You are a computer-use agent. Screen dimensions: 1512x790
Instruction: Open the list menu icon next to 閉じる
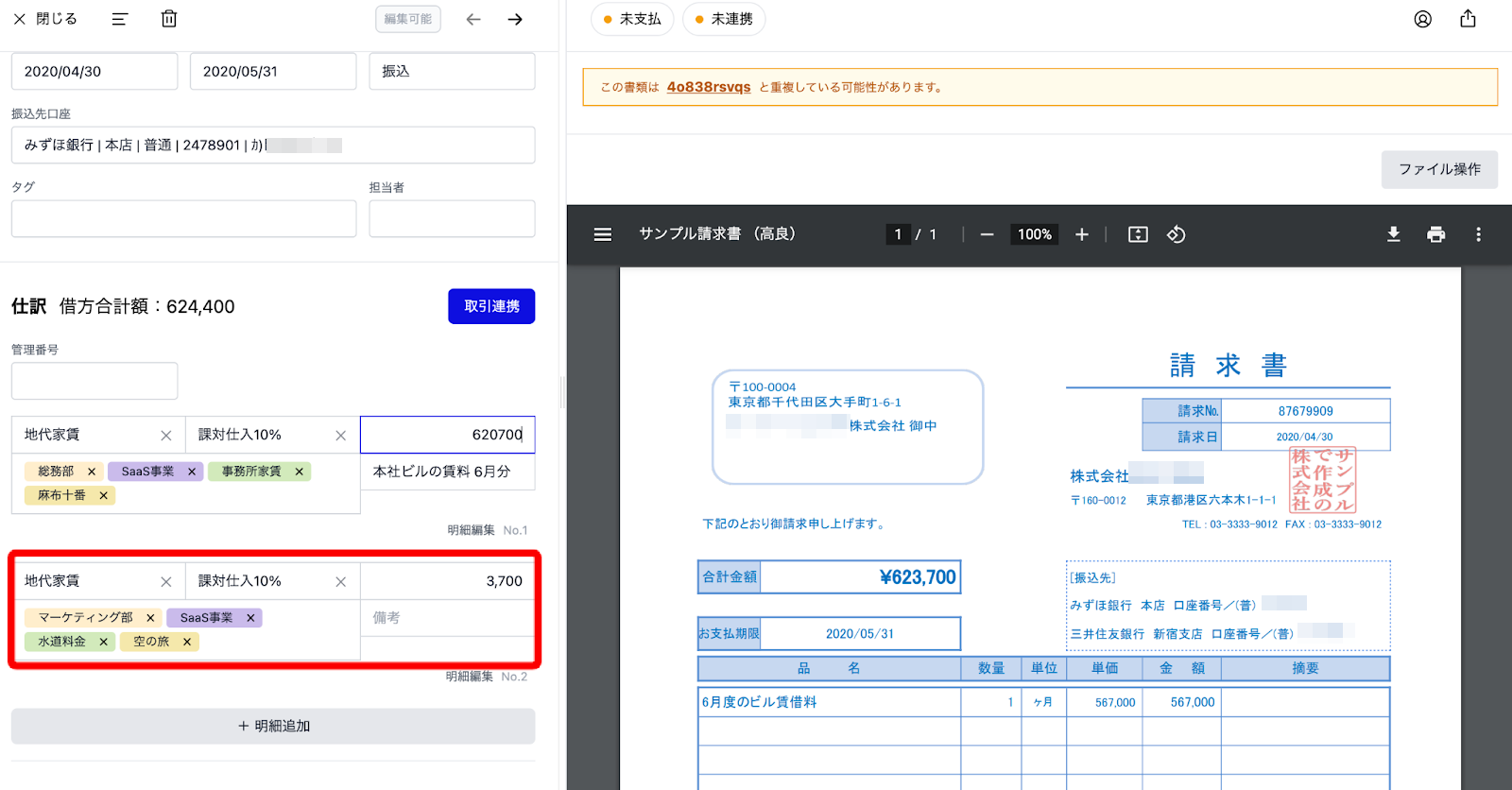(x=120, y=19)
